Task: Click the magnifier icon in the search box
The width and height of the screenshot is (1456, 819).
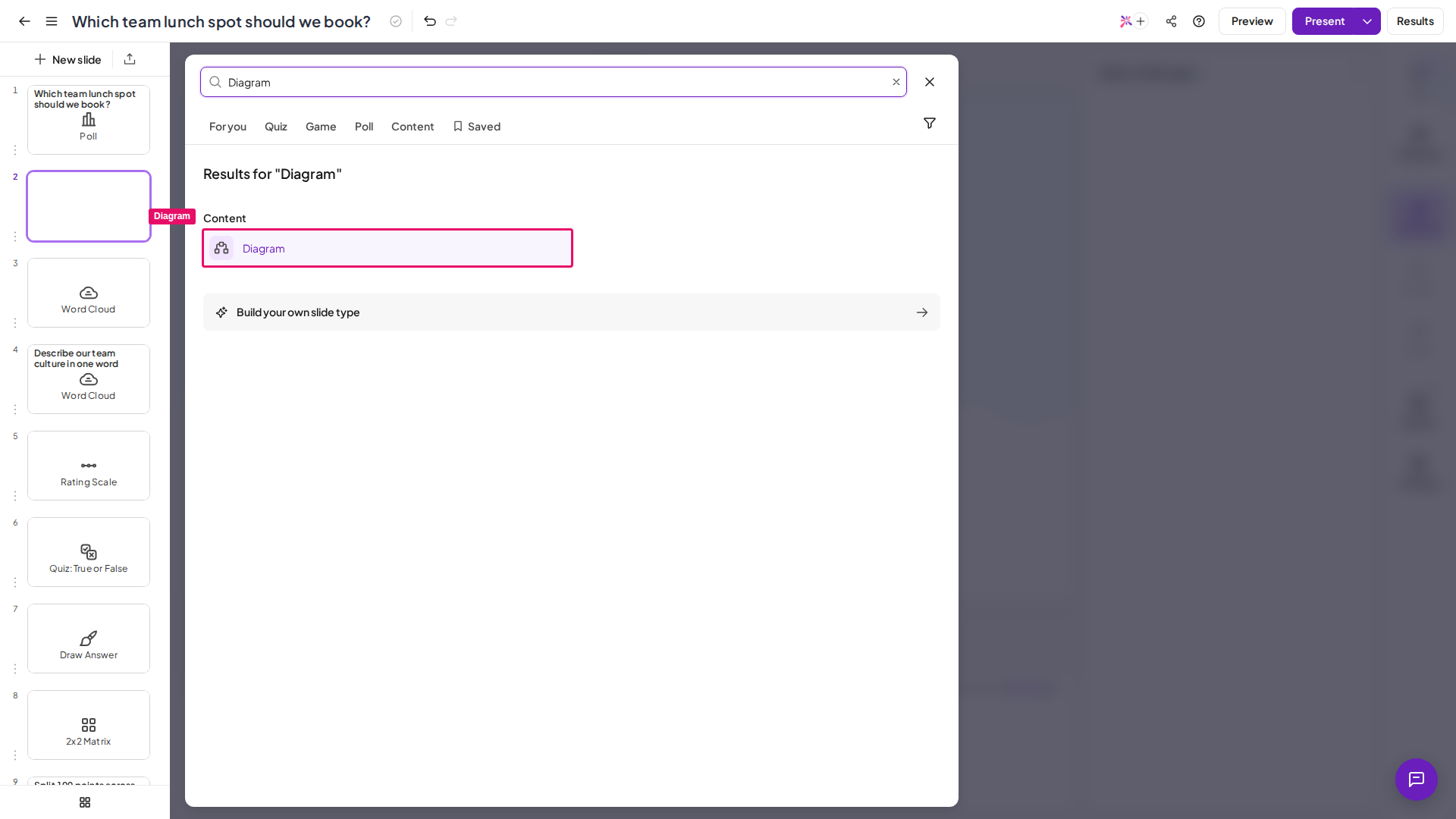Action: click(215, 82)
